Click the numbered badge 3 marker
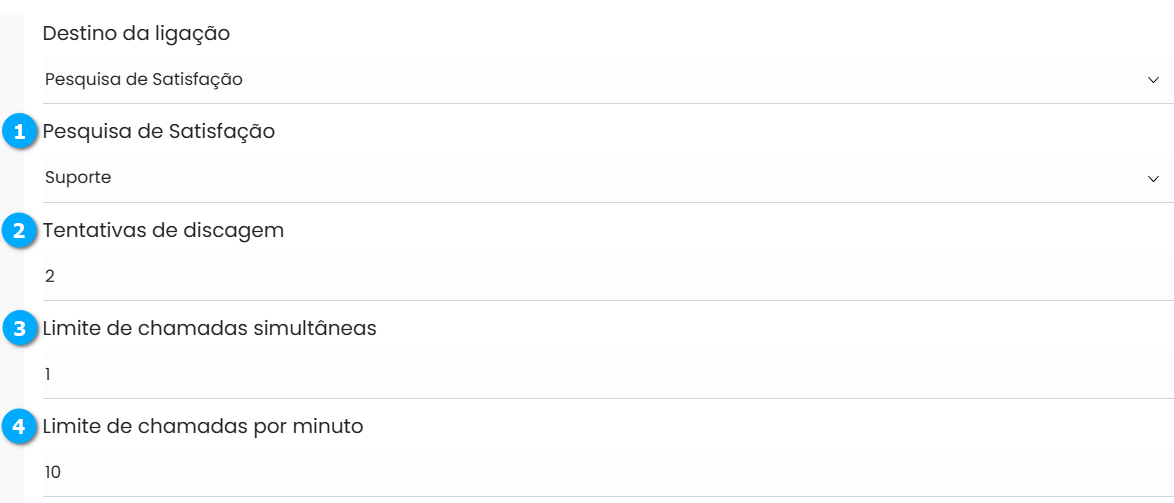 point(18,329)
